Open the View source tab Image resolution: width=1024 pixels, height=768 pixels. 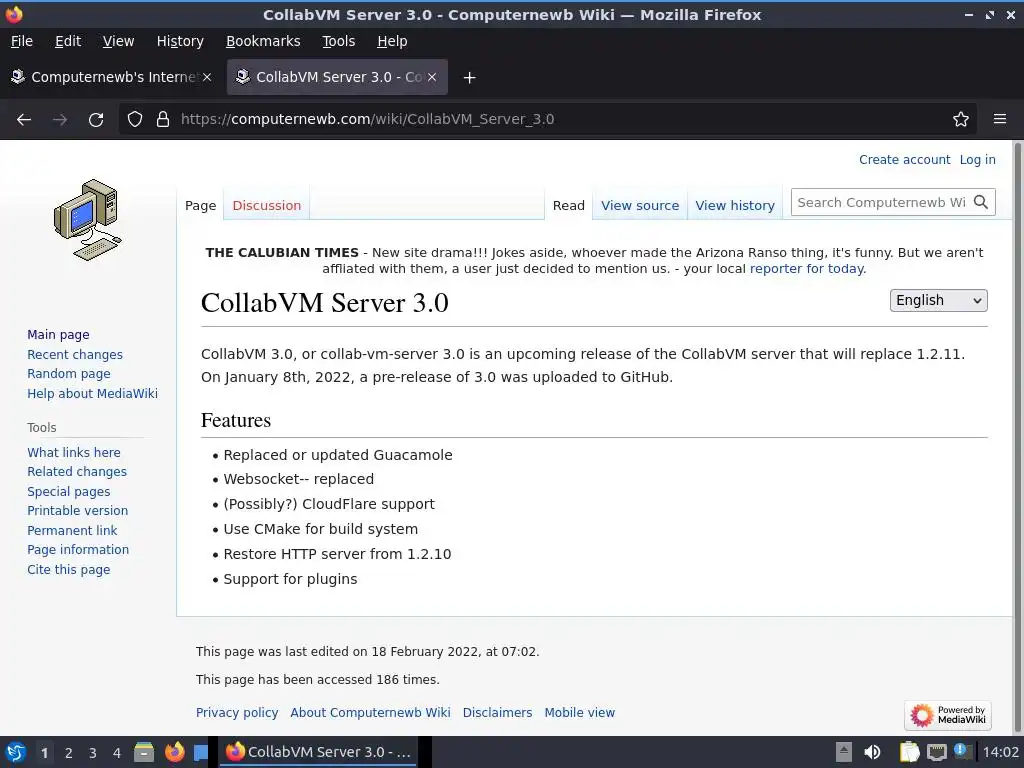click(640, 206)
